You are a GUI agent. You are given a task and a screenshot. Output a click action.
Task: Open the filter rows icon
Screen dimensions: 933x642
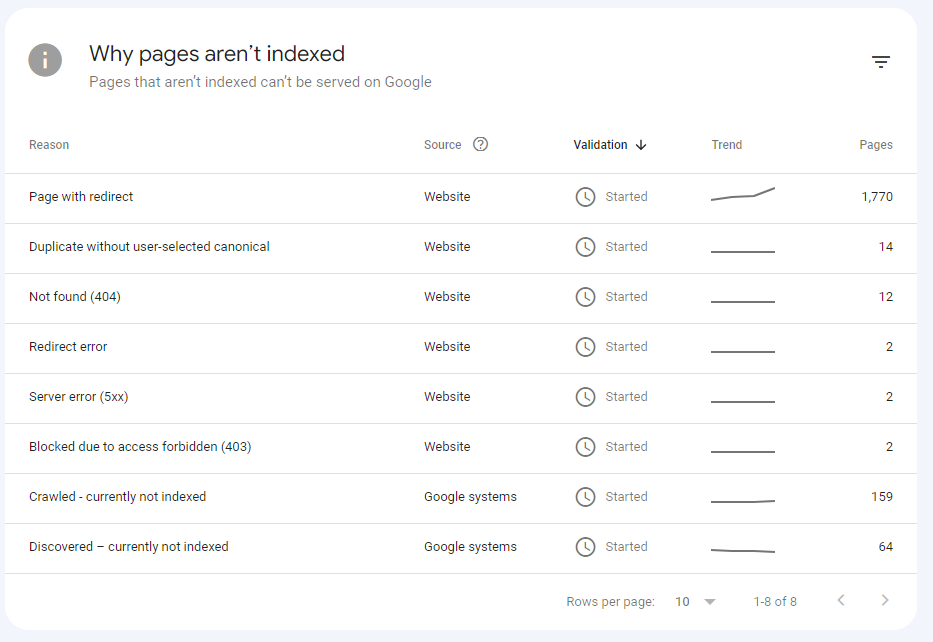pyautogui.click(x=880, y=62)
